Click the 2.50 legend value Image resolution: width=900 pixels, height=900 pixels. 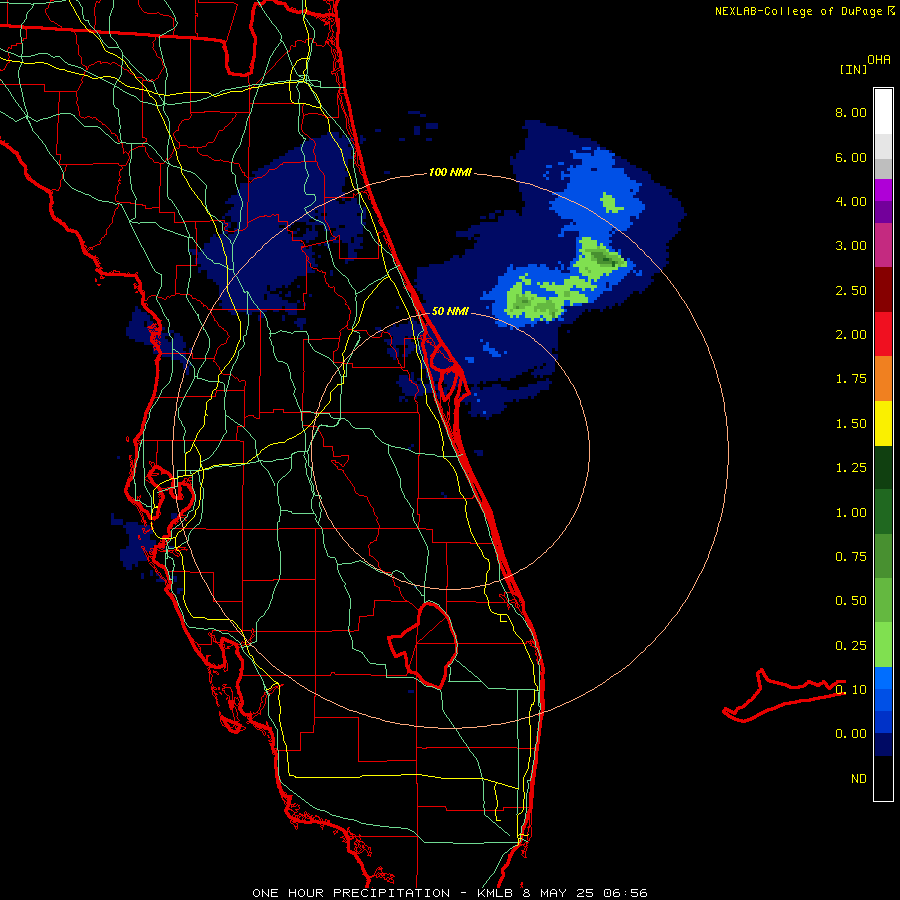point(851,290)
